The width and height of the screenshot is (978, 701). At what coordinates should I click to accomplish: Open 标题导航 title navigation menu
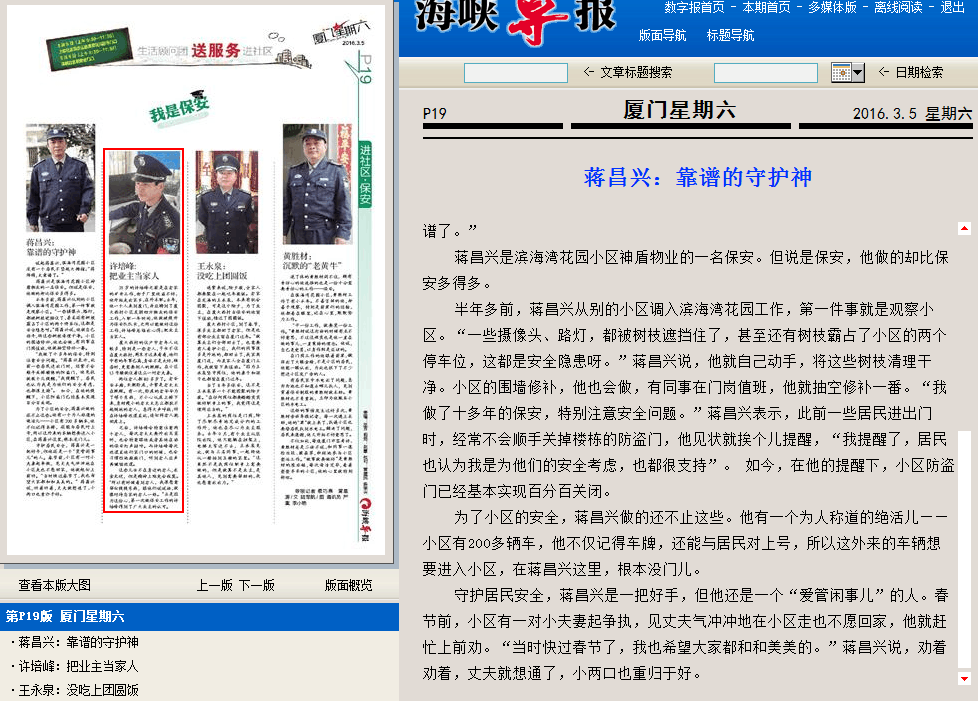730,35
